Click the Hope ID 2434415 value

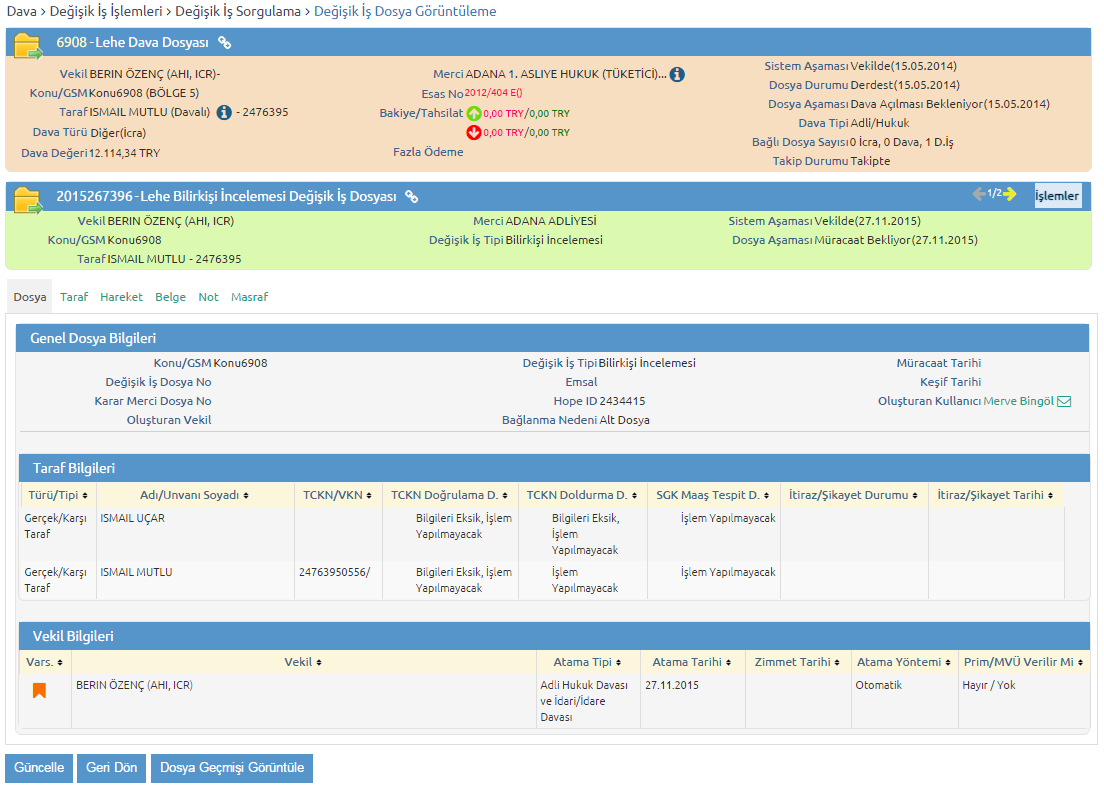point(622,401)
